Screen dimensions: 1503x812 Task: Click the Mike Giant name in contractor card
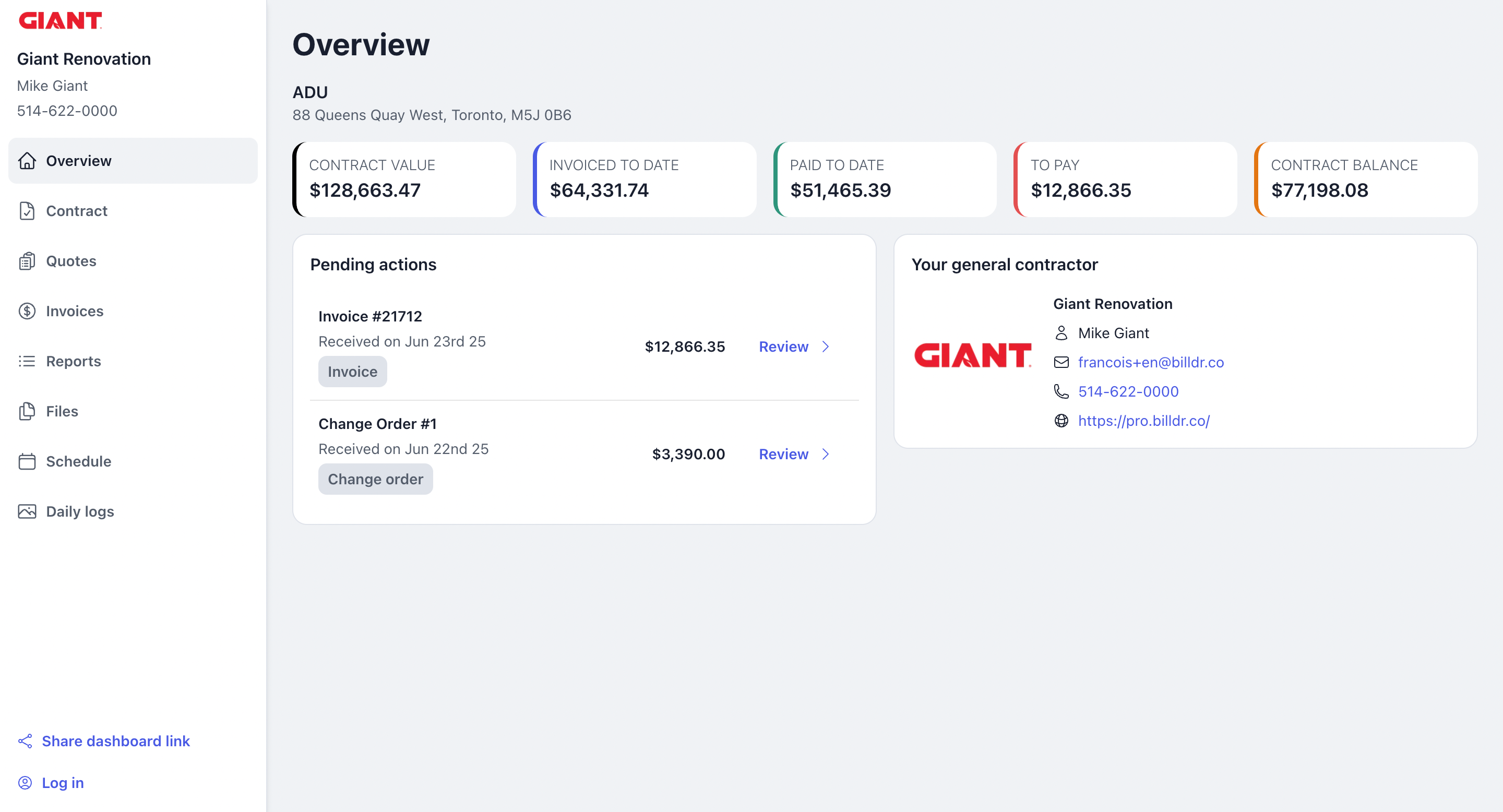click(1113, 333)
